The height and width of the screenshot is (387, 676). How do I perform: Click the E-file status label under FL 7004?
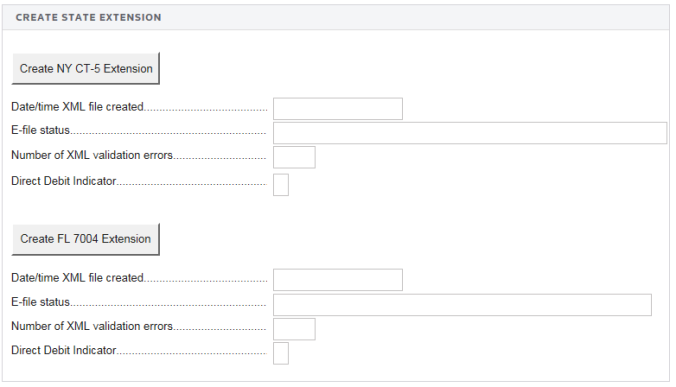tap(41, 302)
